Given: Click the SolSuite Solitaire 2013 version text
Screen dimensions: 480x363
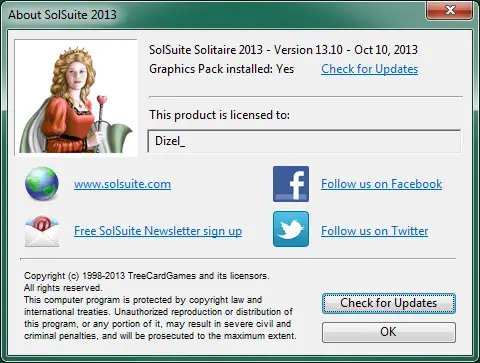Looking at the screenshot, I should (283, 50).
